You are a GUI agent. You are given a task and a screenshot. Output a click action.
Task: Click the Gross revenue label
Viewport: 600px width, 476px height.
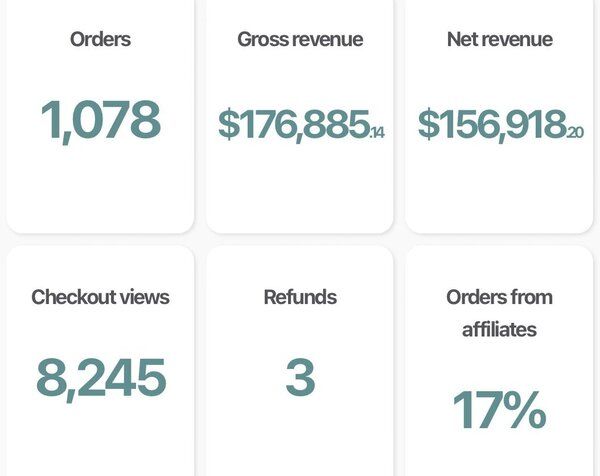click(300, 40)
